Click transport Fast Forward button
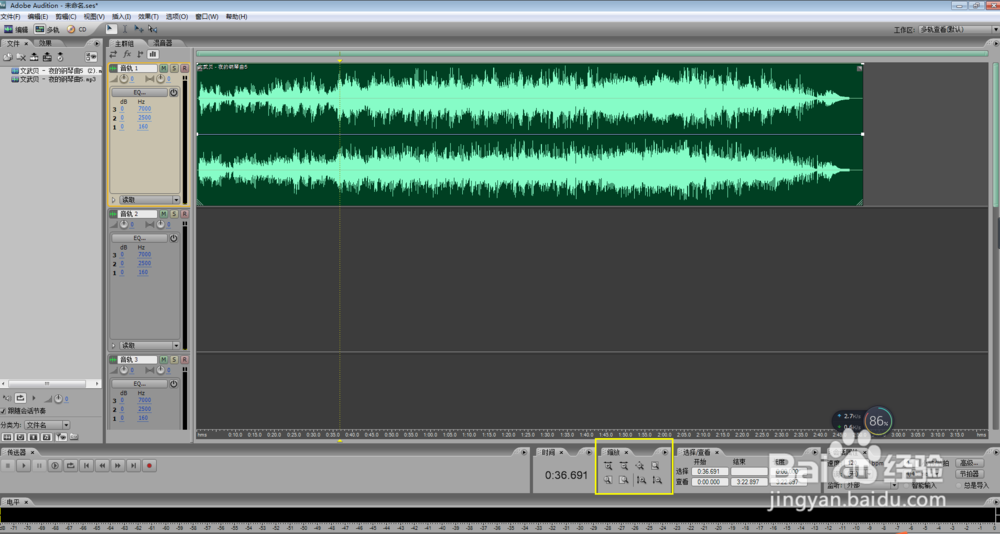The image size is (1000, 534). tap(118, 466)
